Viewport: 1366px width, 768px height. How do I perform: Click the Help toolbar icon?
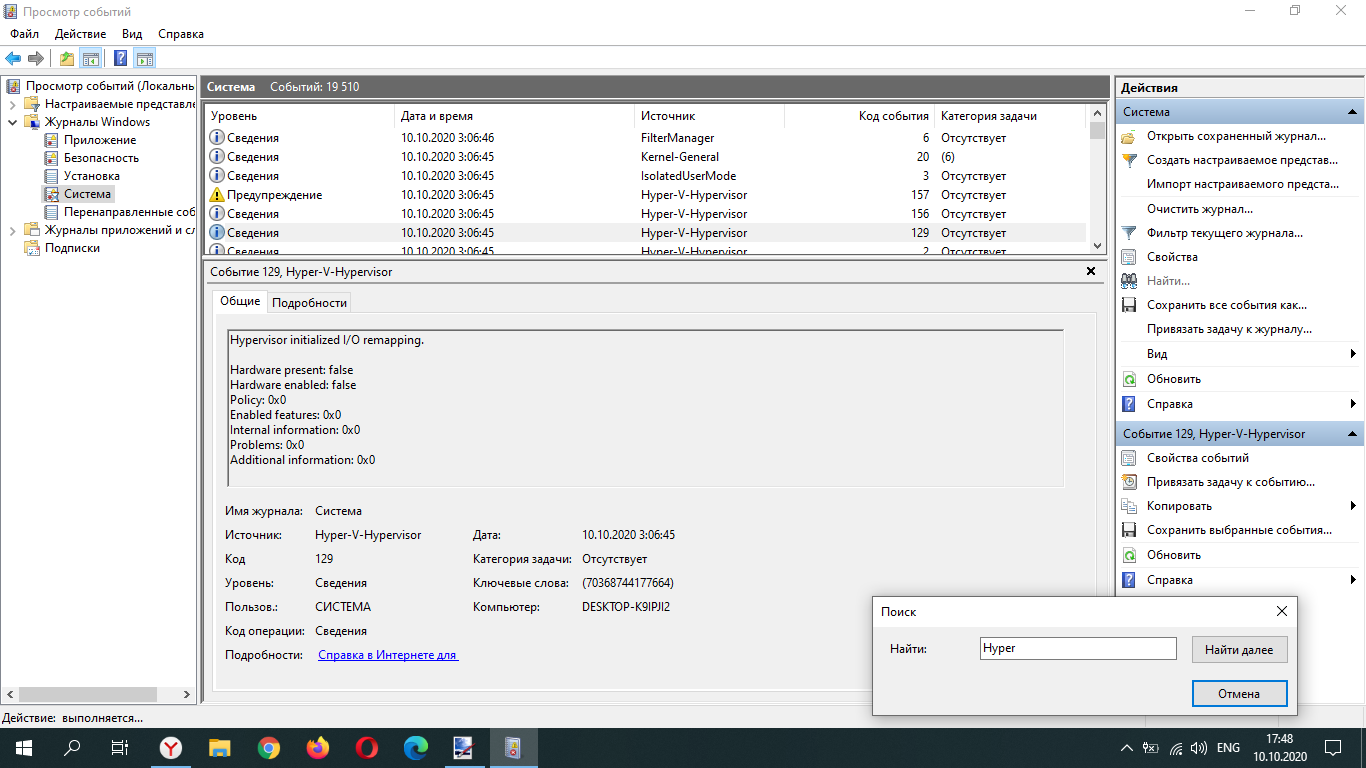[121, 58]
